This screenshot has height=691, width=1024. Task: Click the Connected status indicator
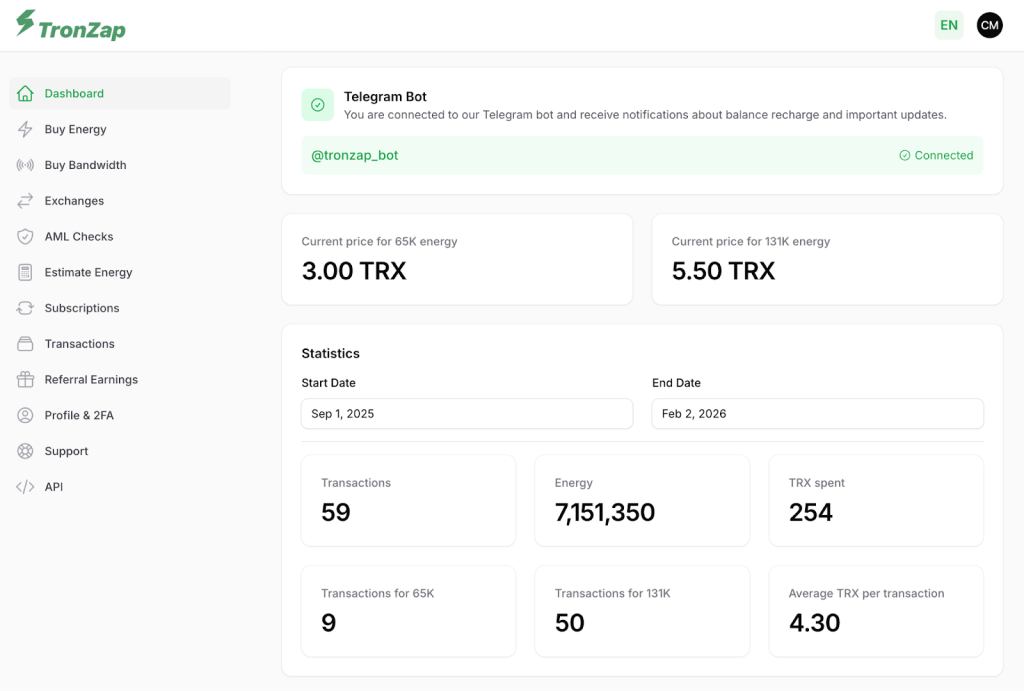pyautogui.click(x=936, y=155)
